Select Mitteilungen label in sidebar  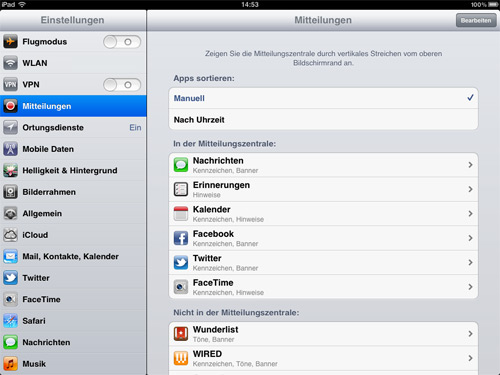(x=47, y=106)
